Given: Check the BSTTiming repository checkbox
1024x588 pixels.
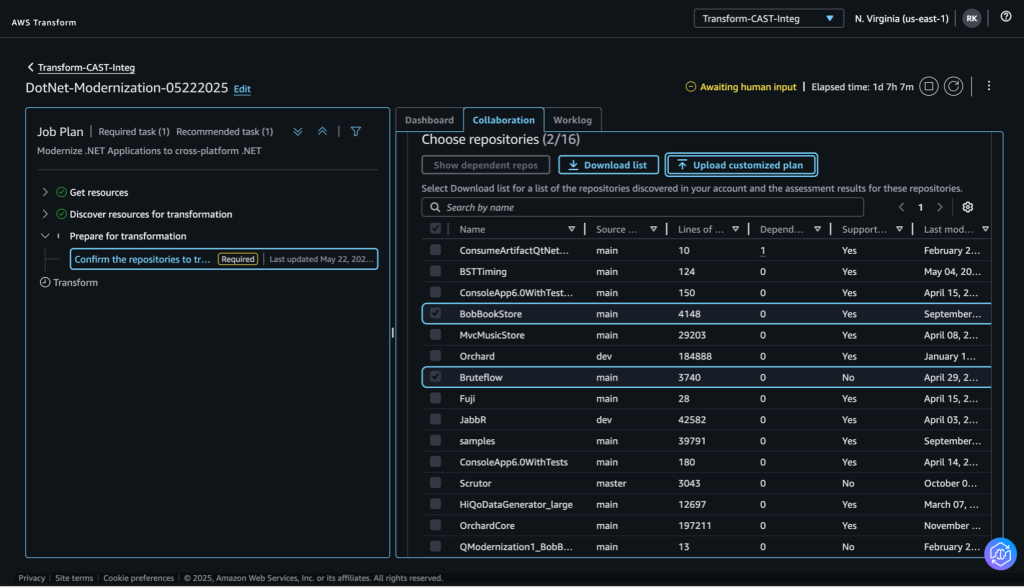Looking at the screenshot, I should [x=436, y=271].
